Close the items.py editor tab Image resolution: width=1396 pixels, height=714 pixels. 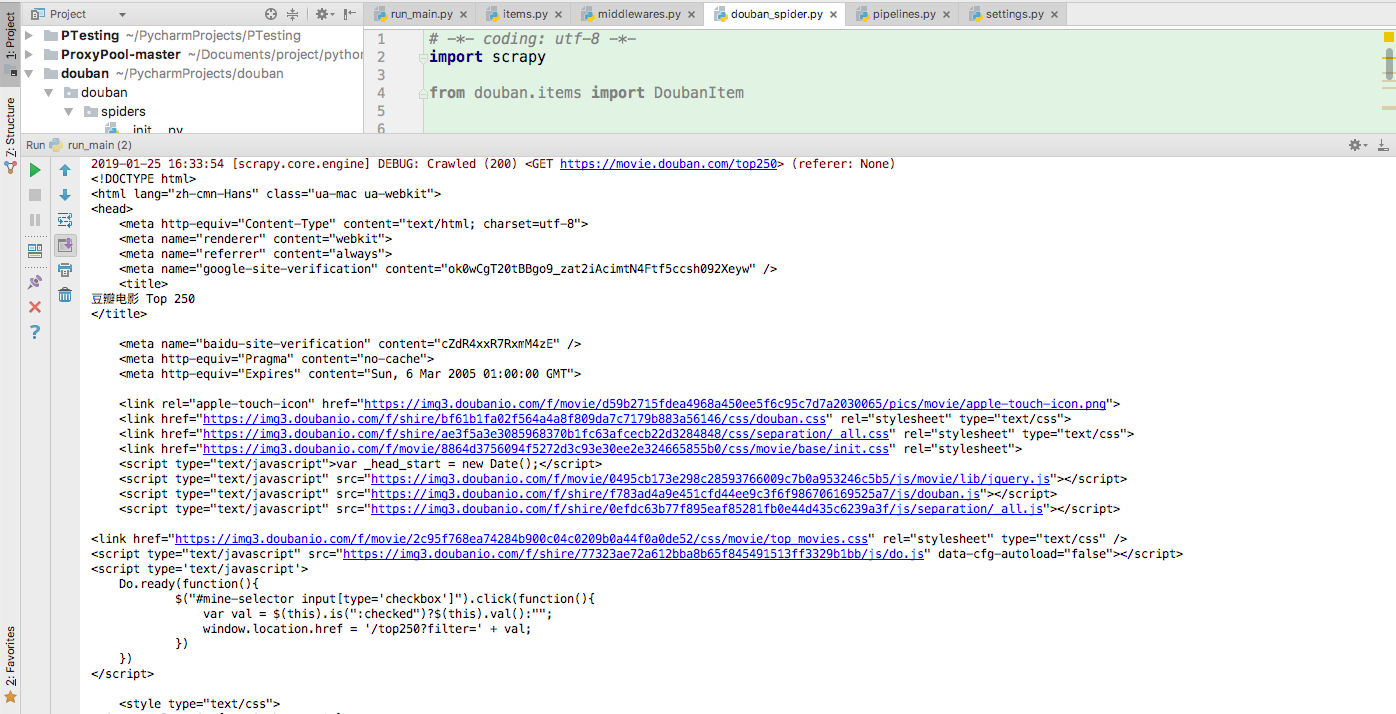tap(559, 15)
